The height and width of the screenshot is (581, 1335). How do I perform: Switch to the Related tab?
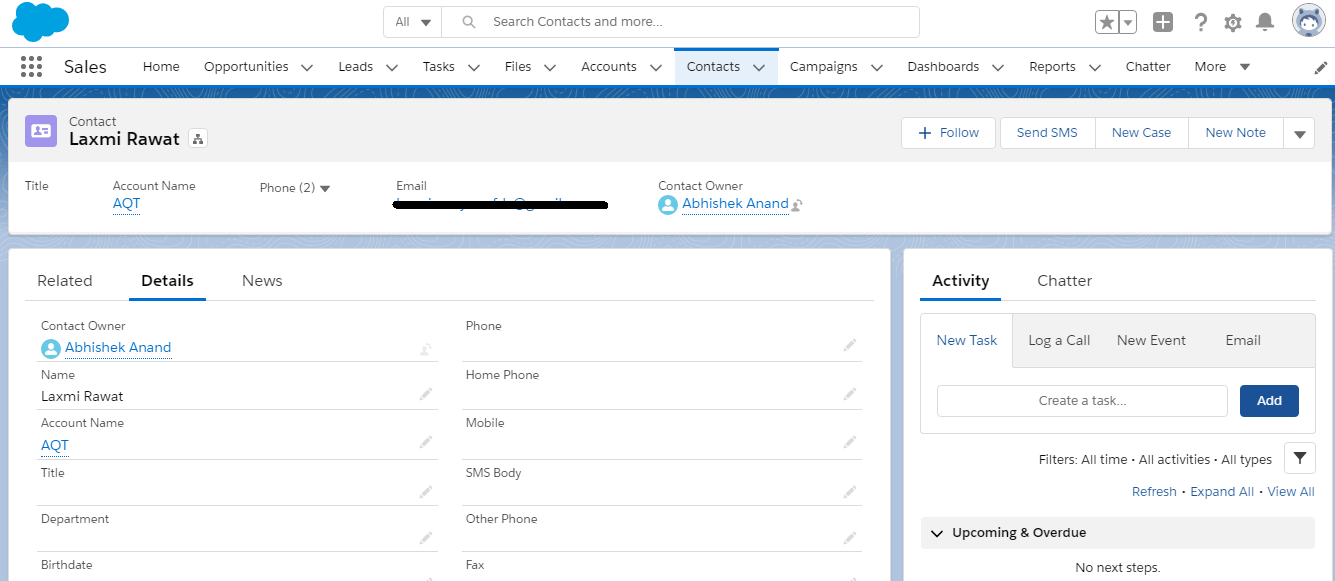point(65,281)
